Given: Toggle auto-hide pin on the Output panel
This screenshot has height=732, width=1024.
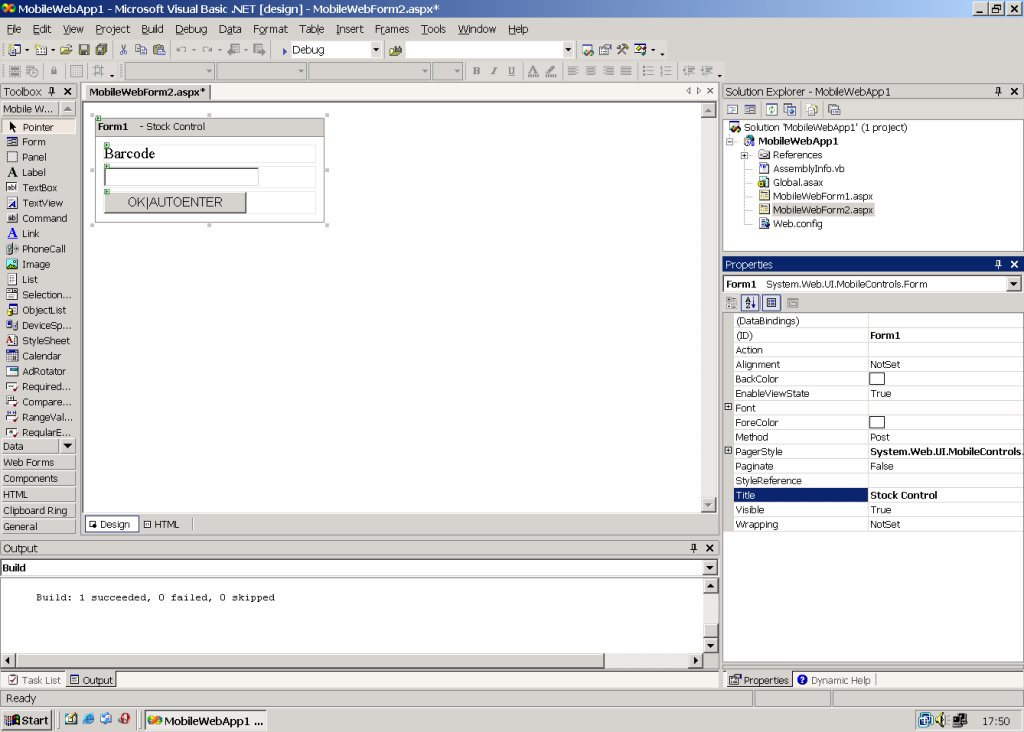Looking at the screenshot, I should (694, 548).
